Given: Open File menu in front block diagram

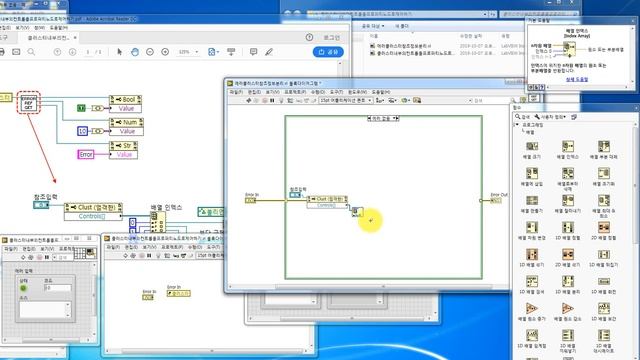Looking at the screenshot, I should point(236,92).
